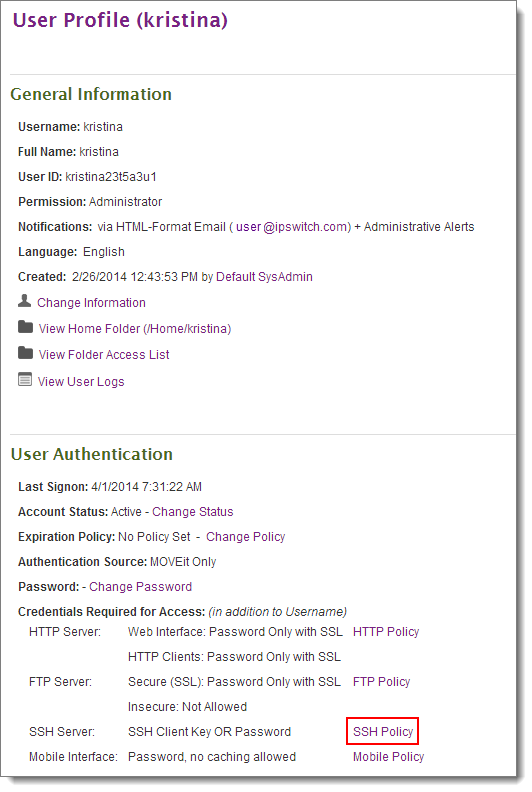Click the 'Insecure: Not Allowed' text
Screen dimensions: 532x792
click(x=187, y=707)
